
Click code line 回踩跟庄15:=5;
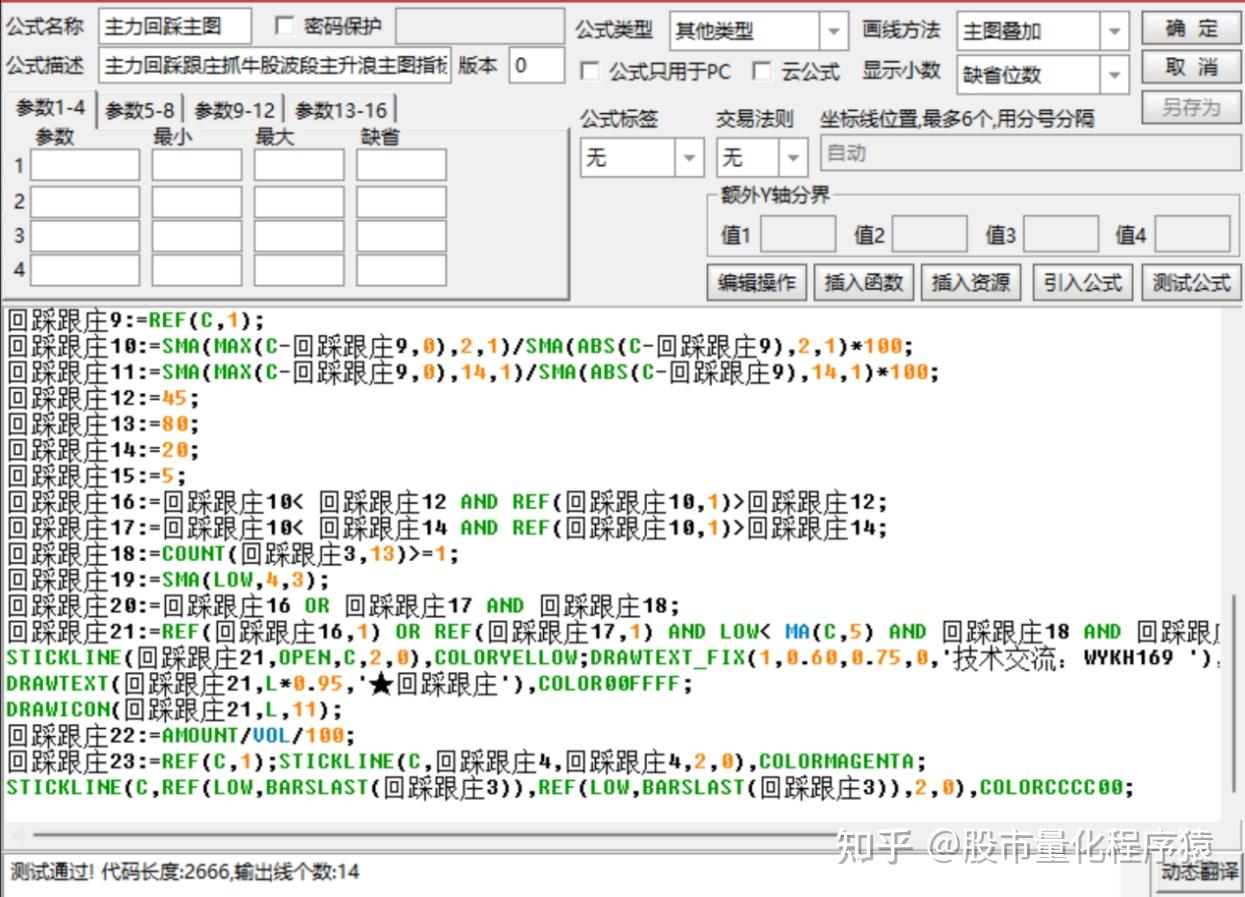[x=96, y=476]
